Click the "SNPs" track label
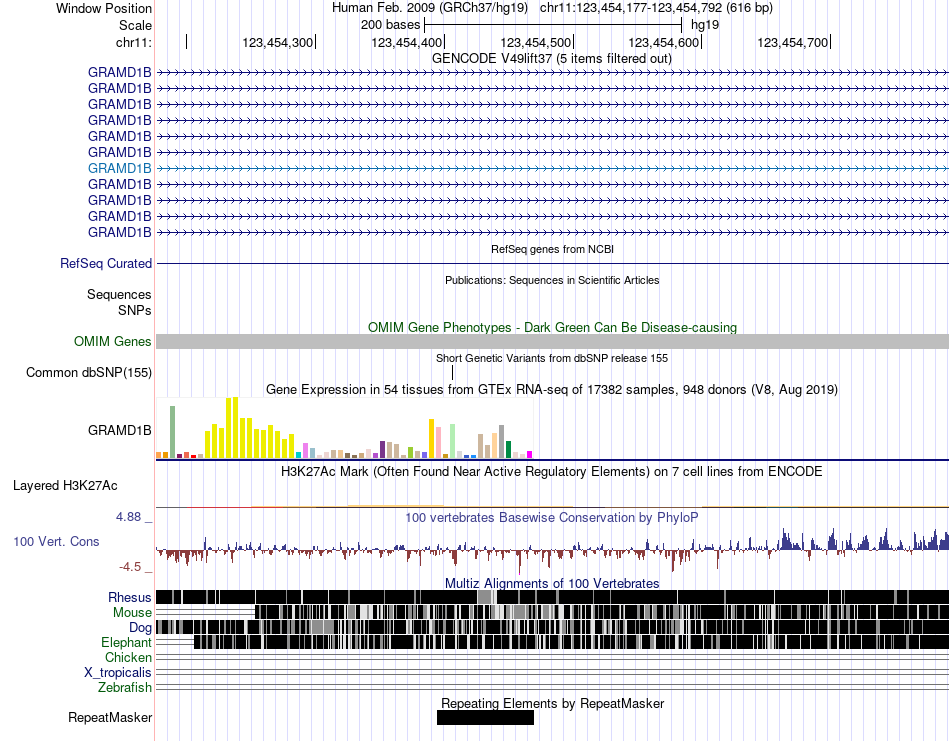The image size is (950, 741). pyautogui.click(x=135, y=310)
